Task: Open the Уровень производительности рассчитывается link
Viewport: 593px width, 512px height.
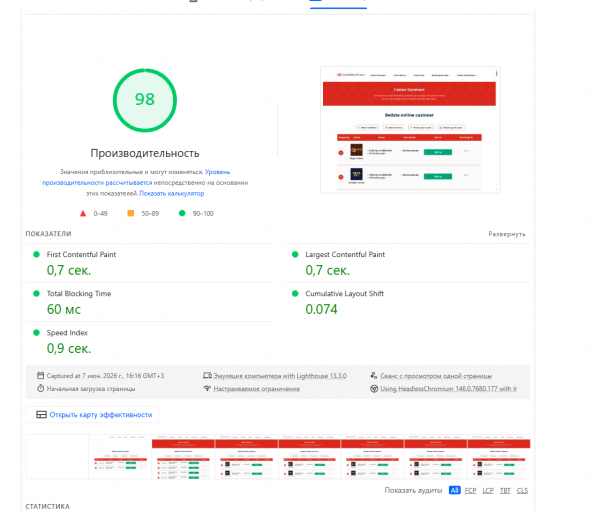Action: (136, 177)
